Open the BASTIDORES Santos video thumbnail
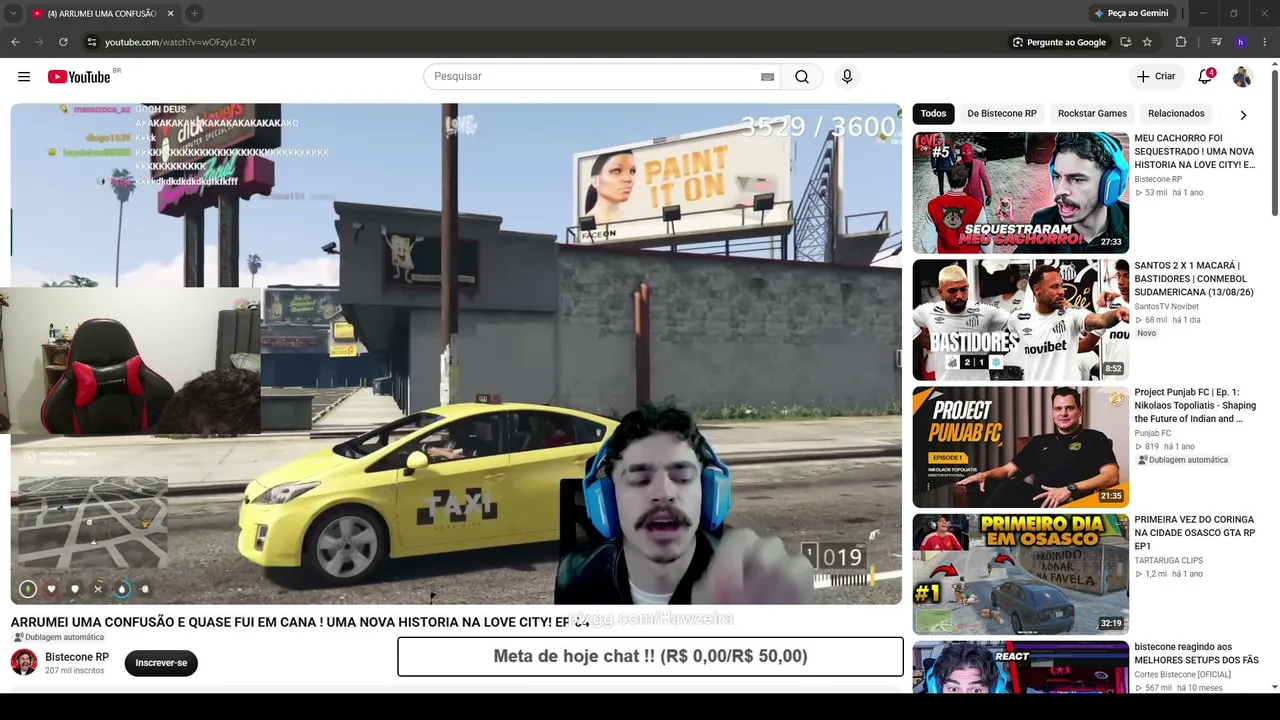Image resolution: width=1280 pixels, height=720 pixels. point(1020,320)
